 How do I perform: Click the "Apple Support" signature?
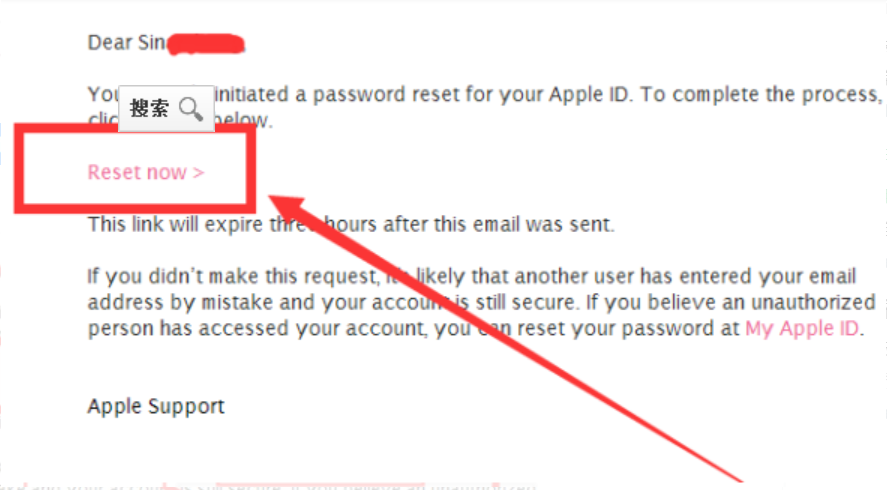pos(156,406)
